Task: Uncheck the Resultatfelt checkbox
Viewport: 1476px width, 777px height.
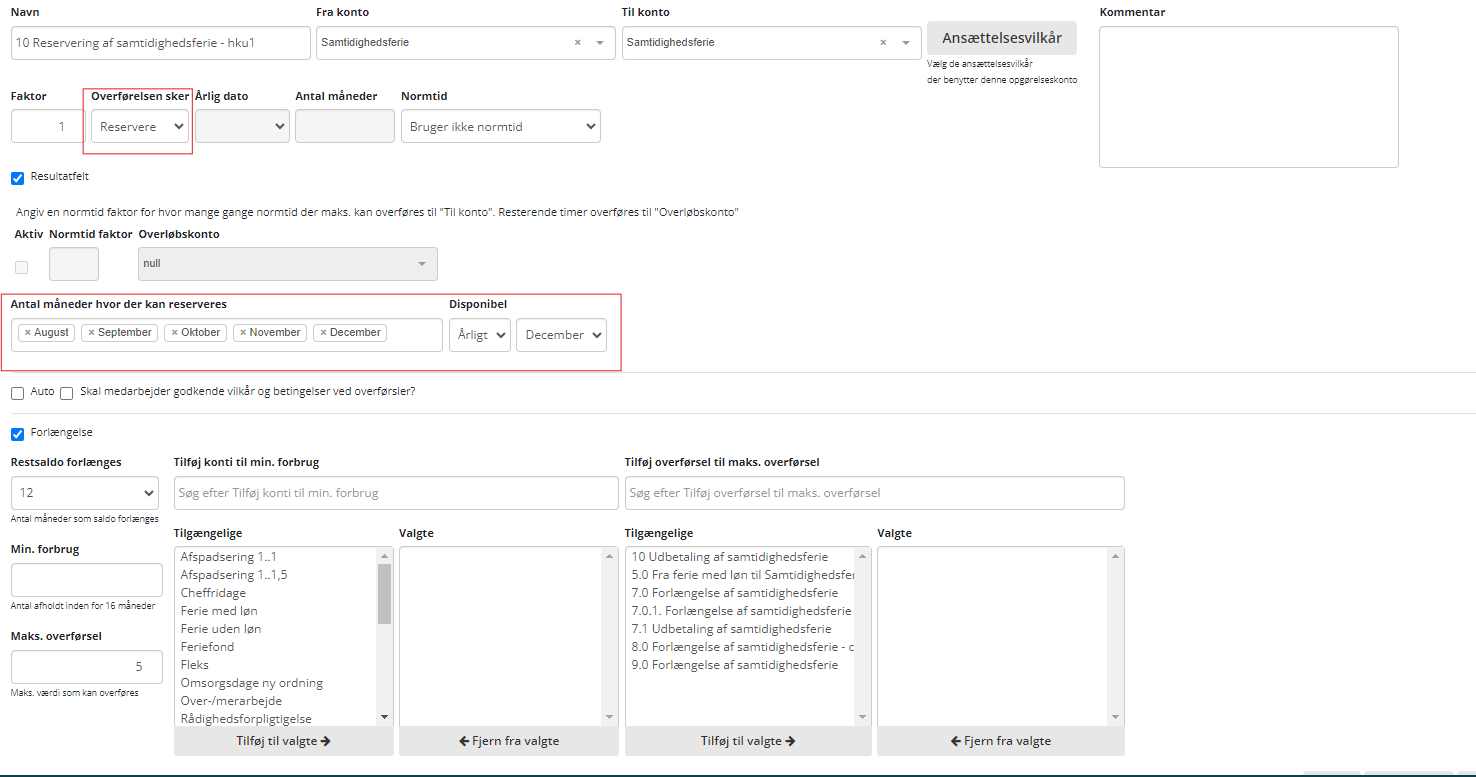Action: [17, 178]
